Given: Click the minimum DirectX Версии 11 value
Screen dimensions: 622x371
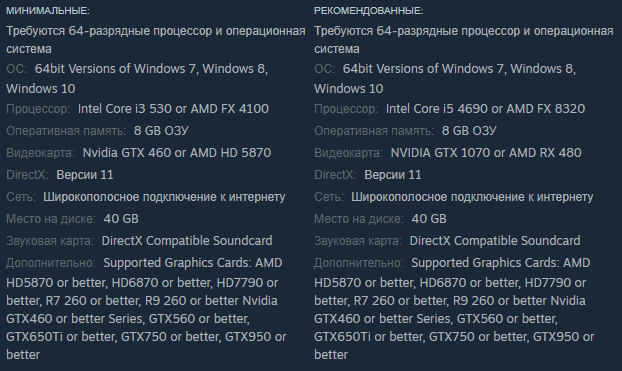Looking at the screenshot, I should [x=85, y=175].
